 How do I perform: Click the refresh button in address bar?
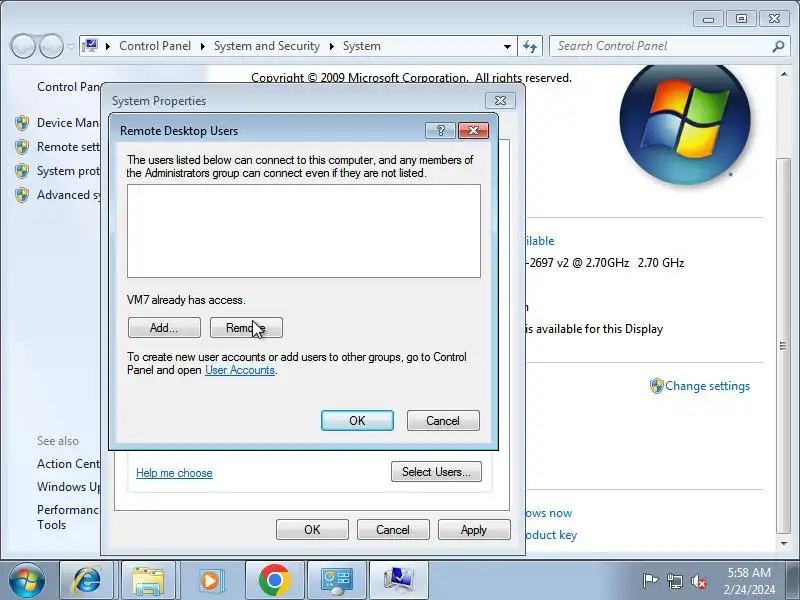point(530,46)
